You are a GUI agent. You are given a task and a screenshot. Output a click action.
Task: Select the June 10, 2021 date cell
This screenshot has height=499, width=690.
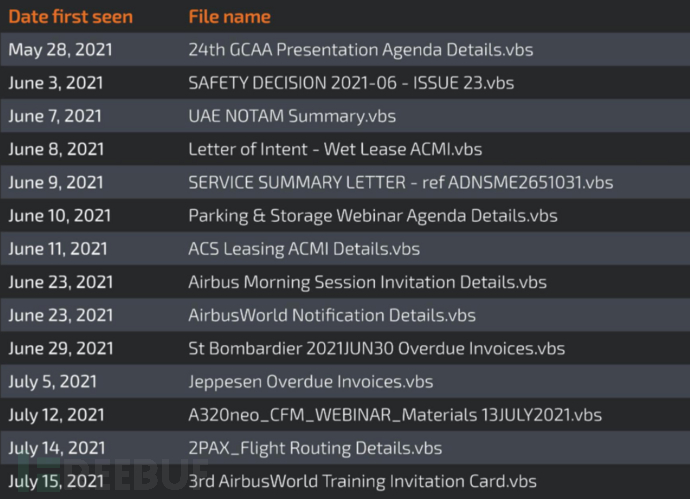pos(61,215)
